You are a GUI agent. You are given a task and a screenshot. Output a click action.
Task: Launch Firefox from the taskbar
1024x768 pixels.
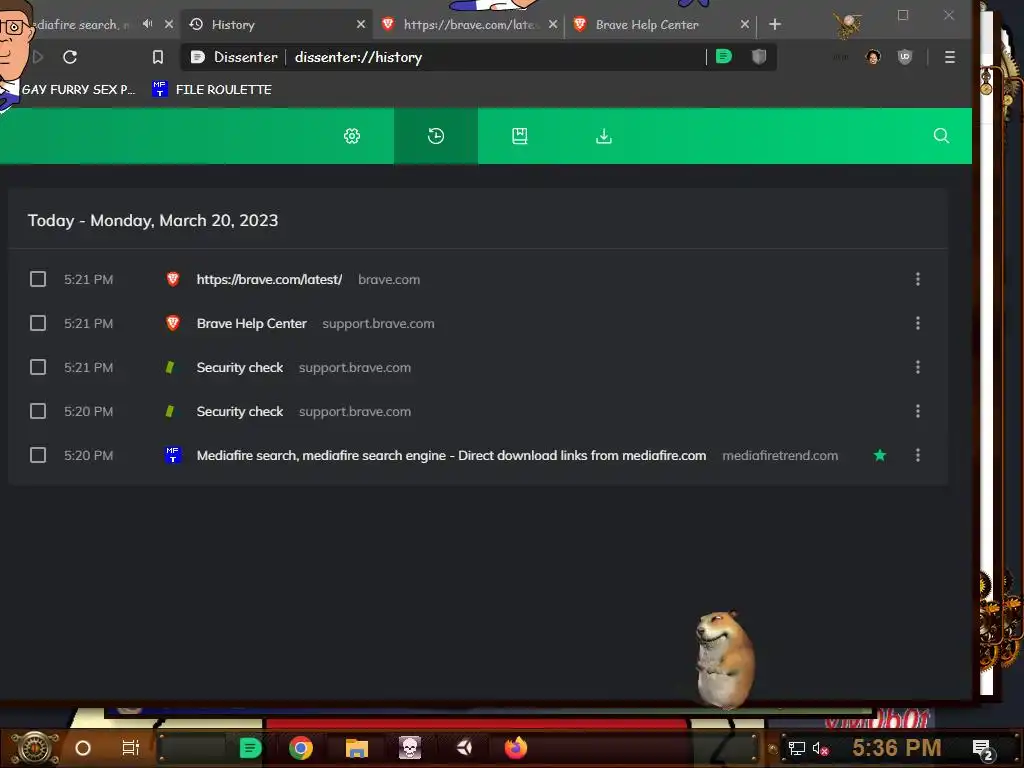tap(516, 748)
